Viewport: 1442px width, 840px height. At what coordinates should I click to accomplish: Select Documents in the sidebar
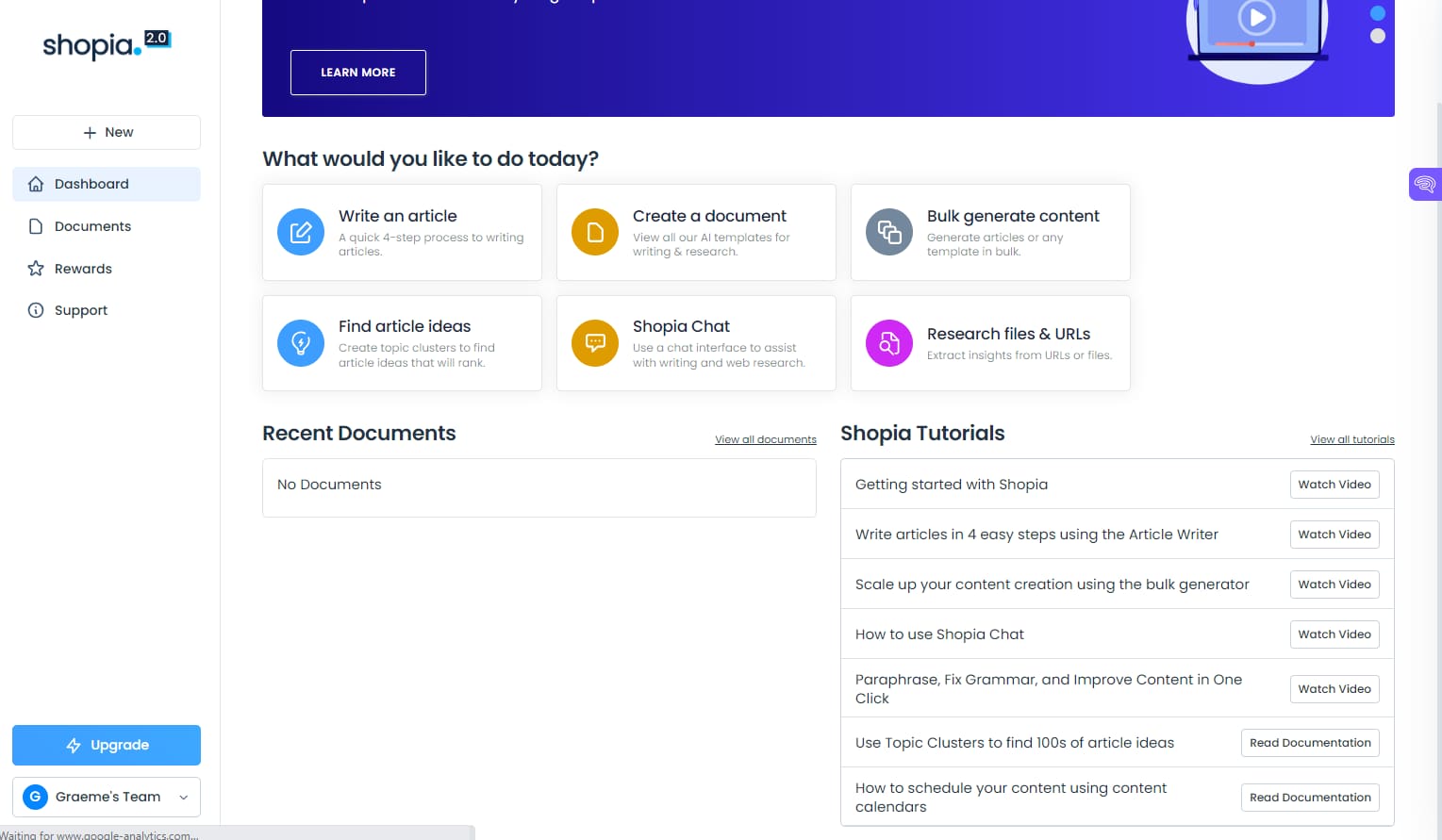[x=92, y=226]
